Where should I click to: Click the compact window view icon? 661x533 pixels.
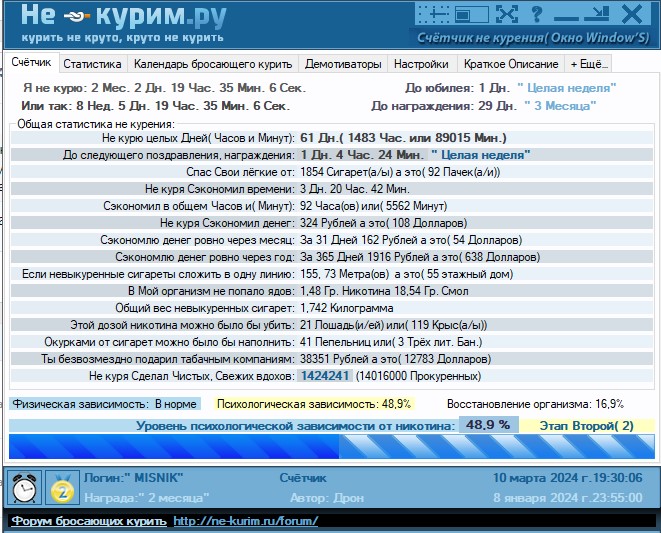pos(467,14)
